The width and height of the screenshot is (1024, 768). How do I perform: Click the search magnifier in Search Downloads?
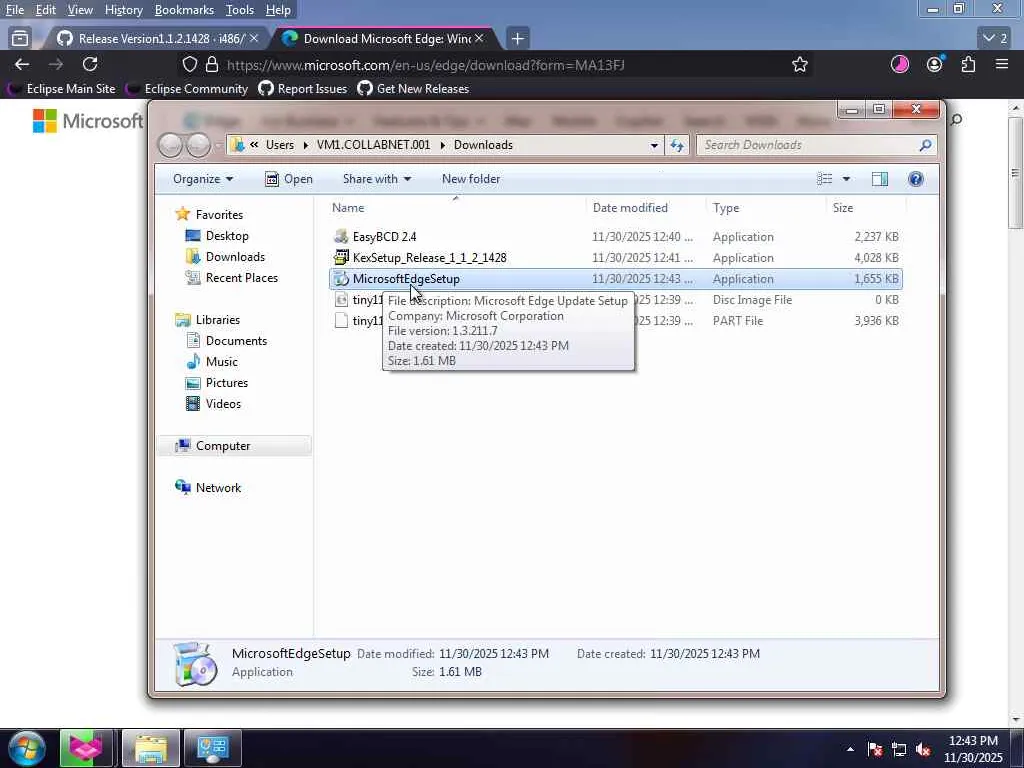click(x=925, y=145)
